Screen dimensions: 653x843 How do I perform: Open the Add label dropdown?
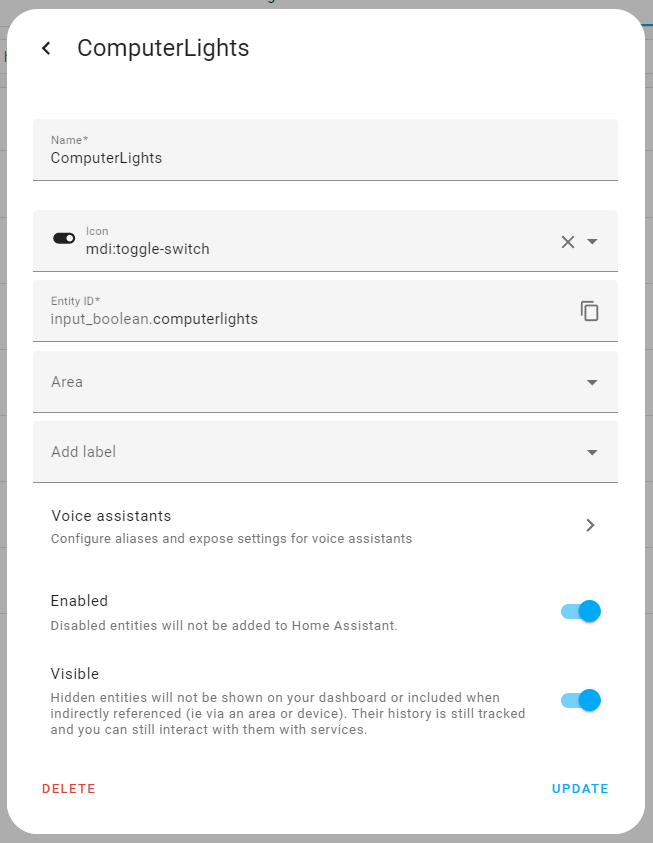(x=593, y=452)
